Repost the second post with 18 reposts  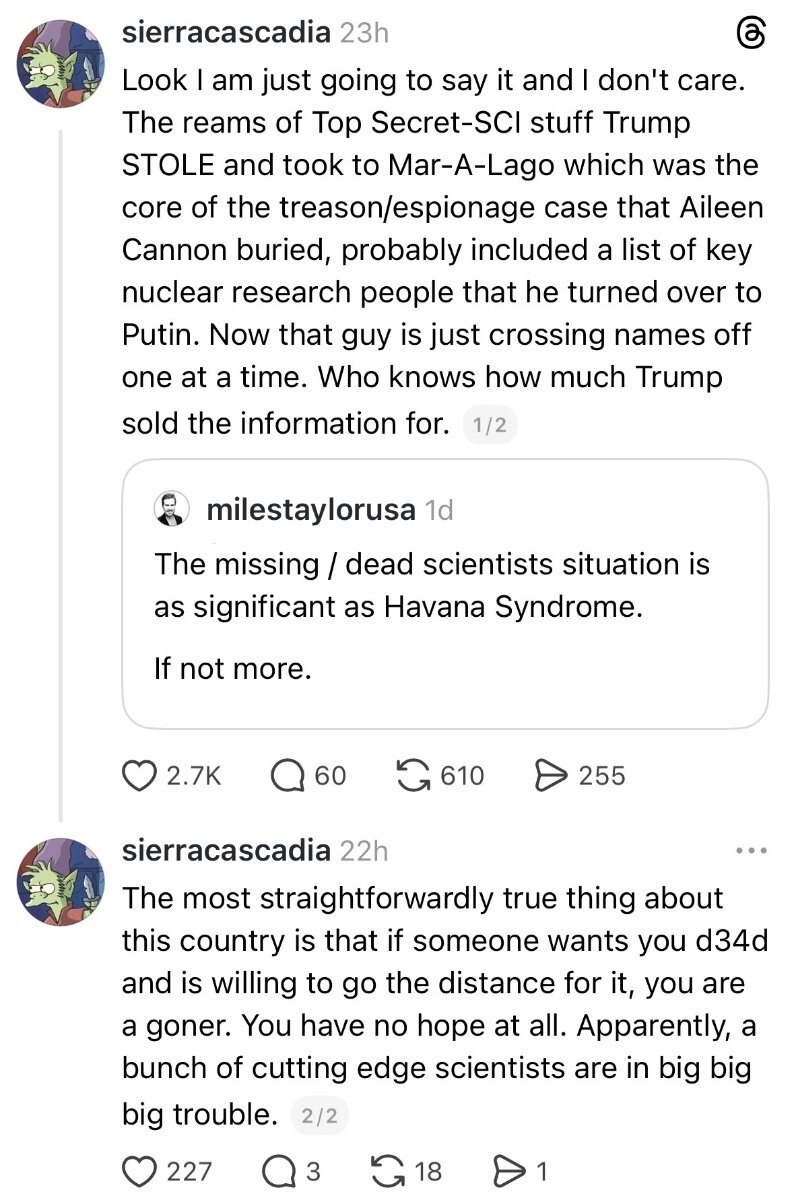pos(386,1171)
